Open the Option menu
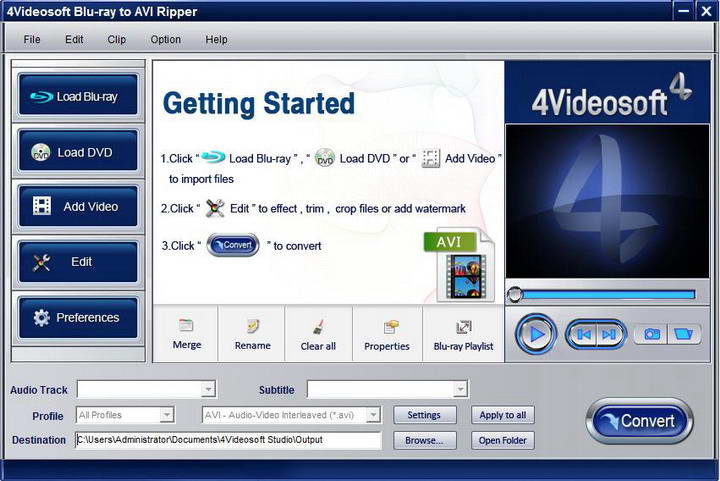The height and width of the screenshot is (481, 720). click(165, 39)
